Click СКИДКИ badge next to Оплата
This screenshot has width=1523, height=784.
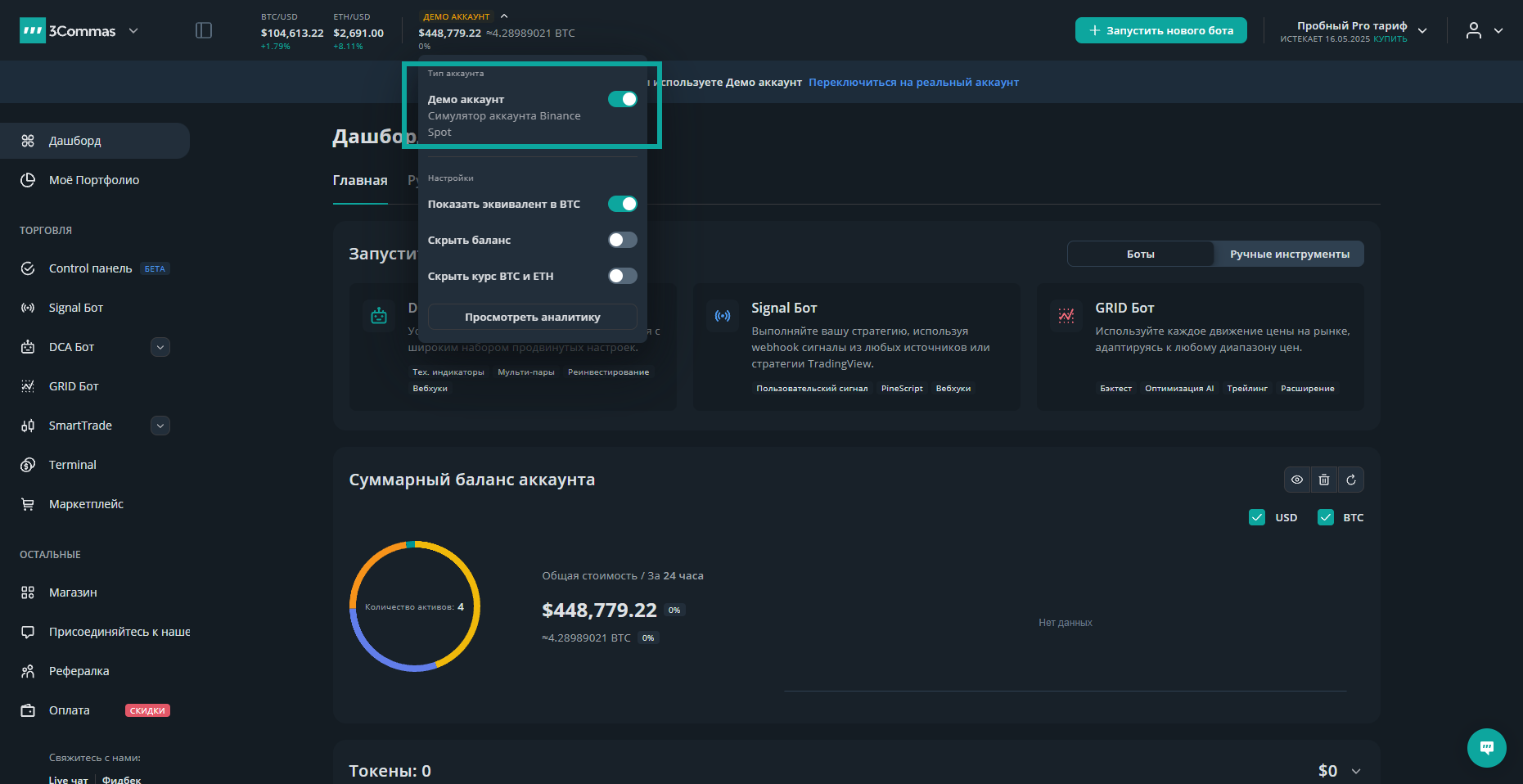147,710
